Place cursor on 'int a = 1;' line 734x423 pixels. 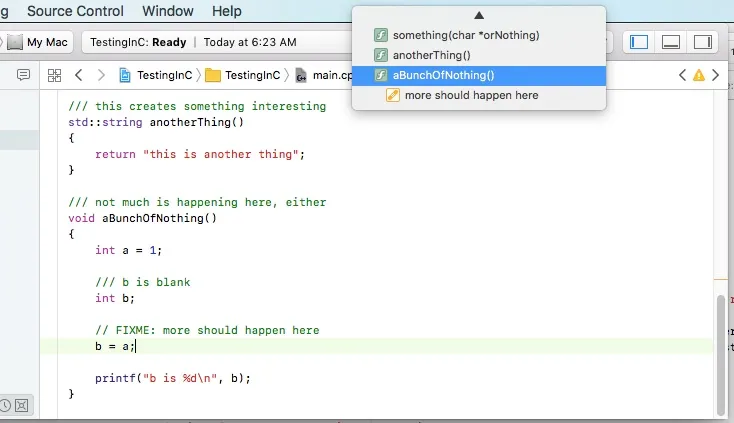128,250
